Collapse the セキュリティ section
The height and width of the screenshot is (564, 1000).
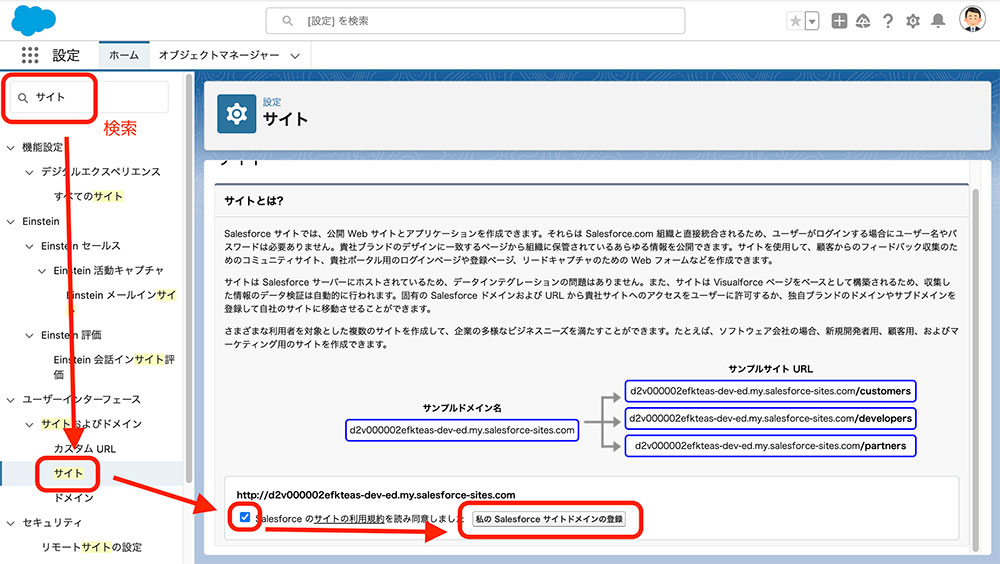pyautogui.click(x=11, y=523)
